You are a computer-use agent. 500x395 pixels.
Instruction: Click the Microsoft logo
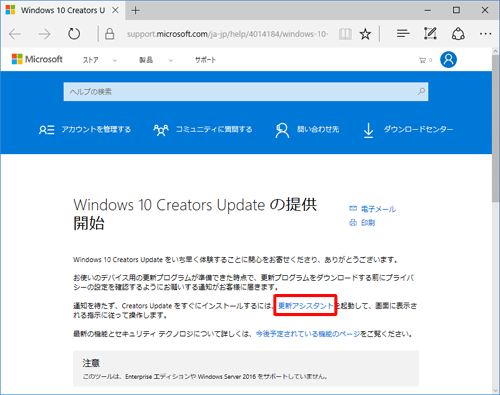tap(37, 59)
